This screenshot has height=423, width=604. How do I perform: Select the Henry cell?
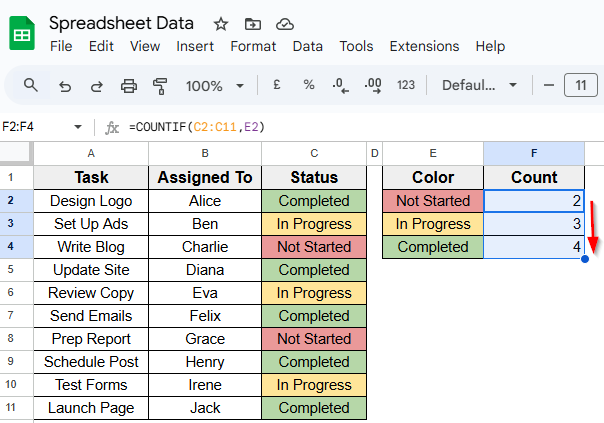click(205, 362)
